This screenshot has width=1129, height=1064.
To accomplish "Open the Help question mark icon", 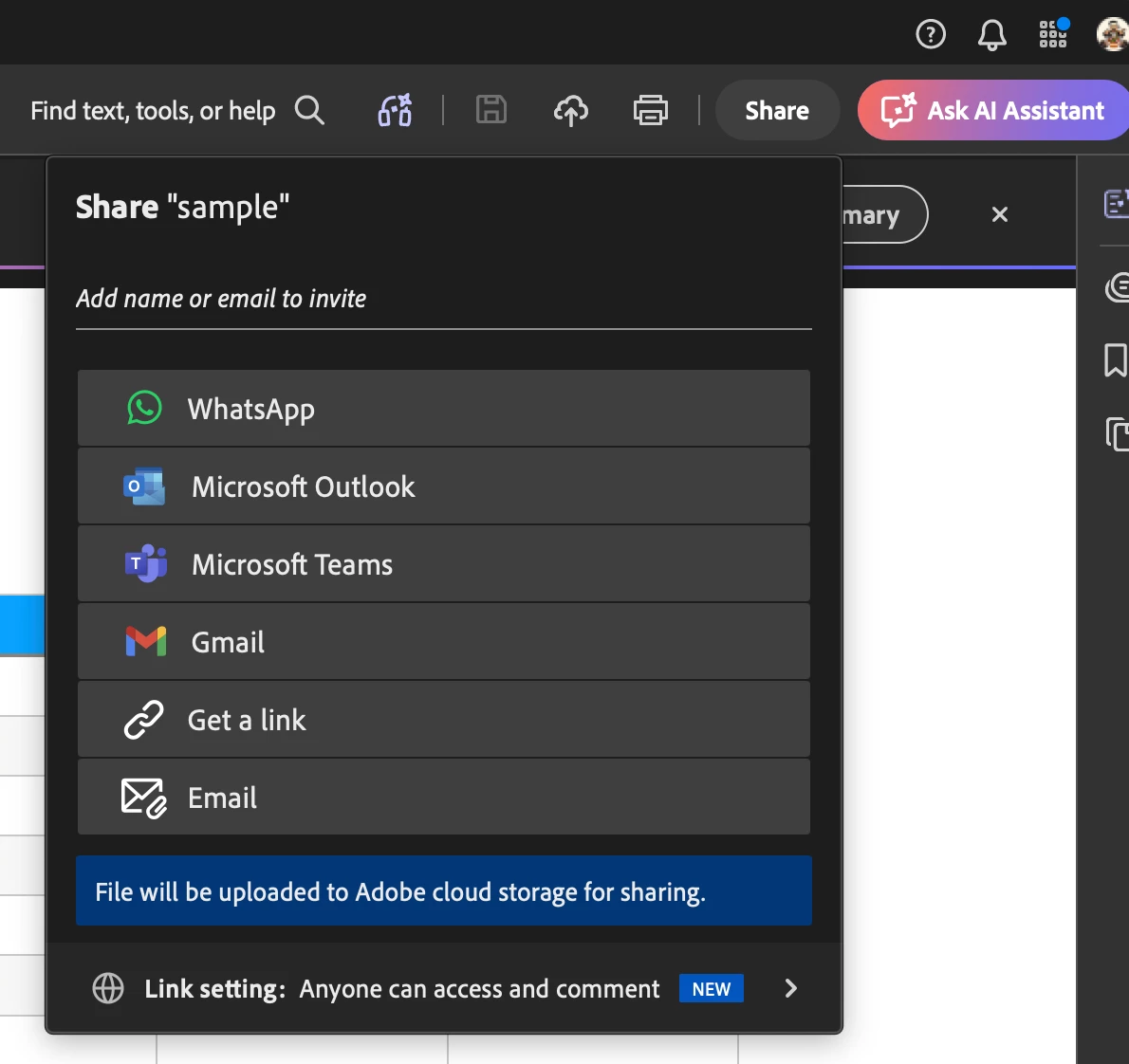I will pyautogui.click(x=931, y=34).
